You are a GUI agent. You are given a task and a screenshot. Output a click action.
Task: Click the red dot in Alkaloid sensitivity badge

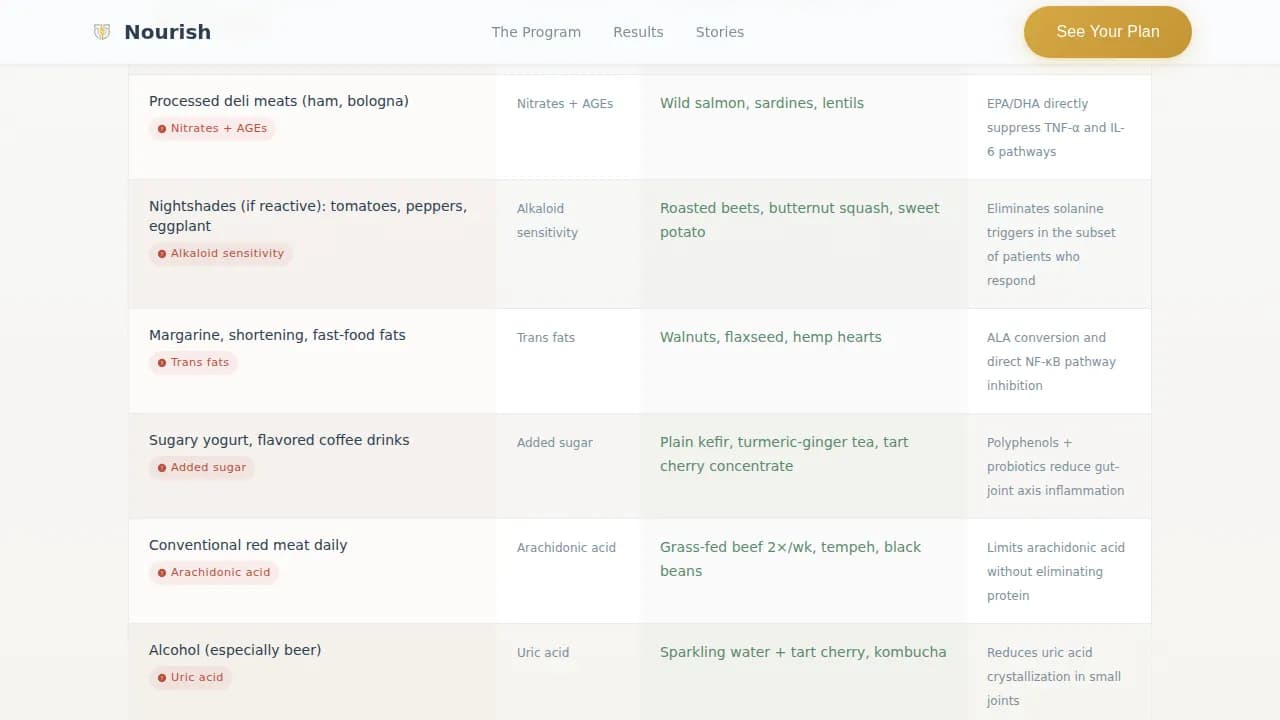[162, 254]
